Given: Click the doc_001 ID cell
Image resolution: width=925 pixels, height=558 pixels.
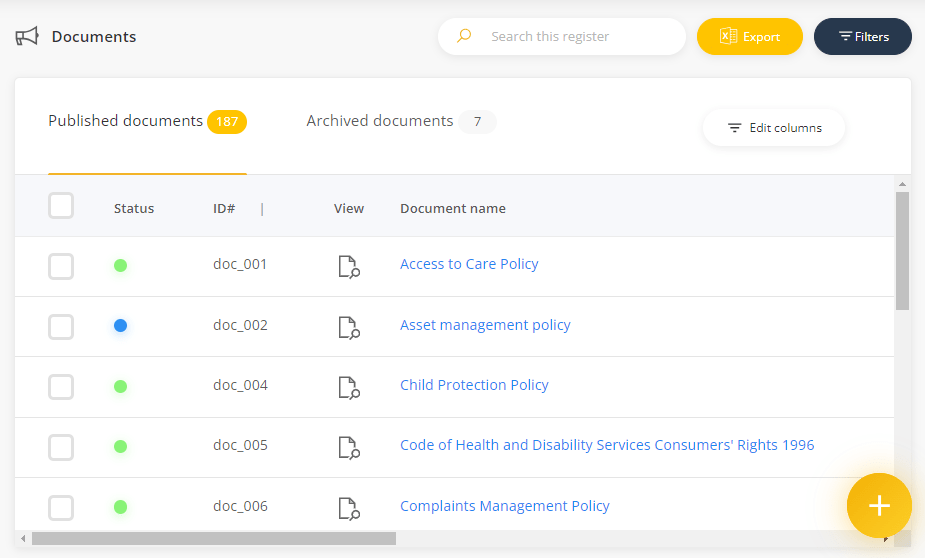Looking at the screenshot, I should coord(240,264).
